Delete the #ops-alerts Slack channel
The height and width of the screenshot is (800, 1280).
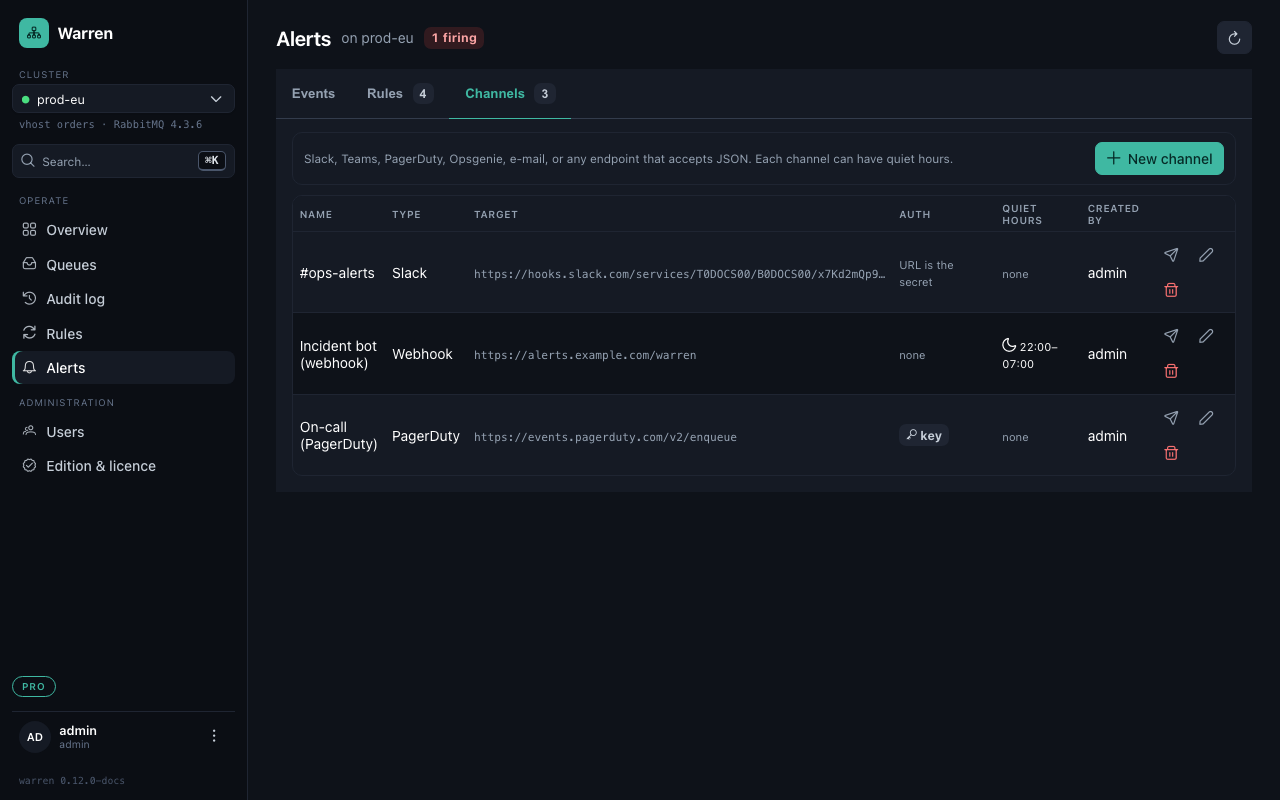[x=1171, y=290]
